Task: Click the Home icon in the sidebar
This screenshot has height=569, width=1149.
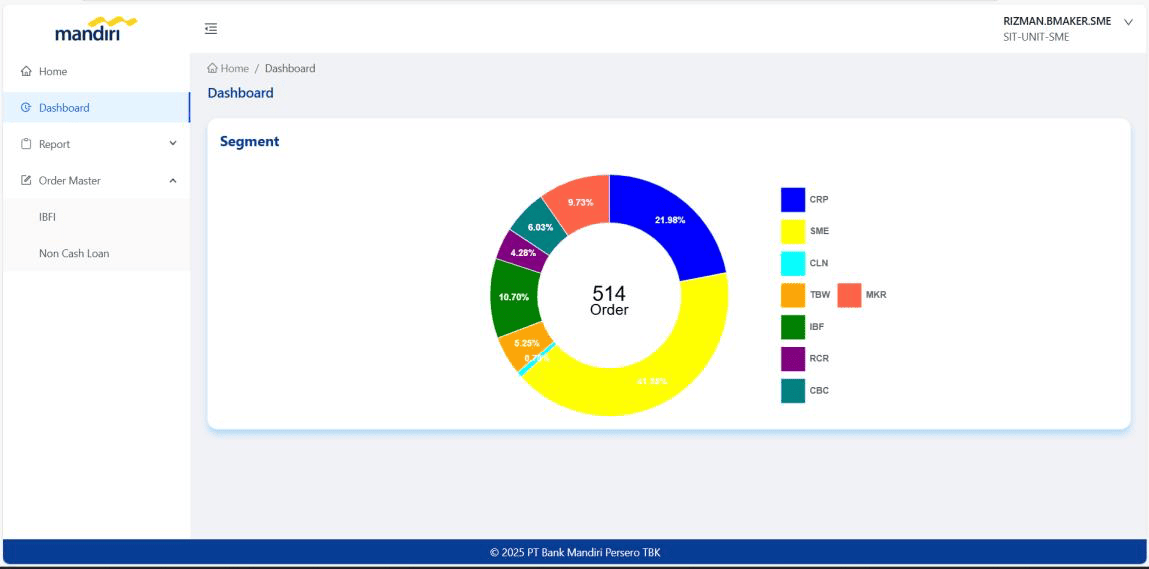Action: (x=26, y=71)
